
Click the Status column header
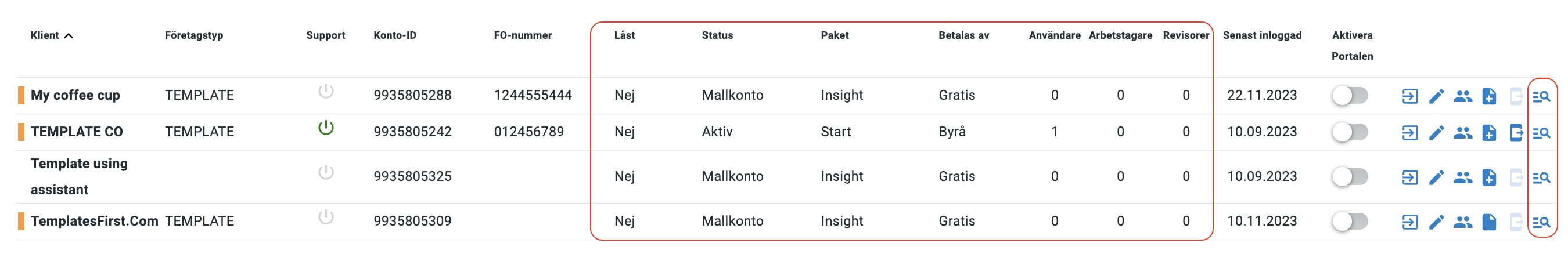pyautogui.click(x=717, y=35)
